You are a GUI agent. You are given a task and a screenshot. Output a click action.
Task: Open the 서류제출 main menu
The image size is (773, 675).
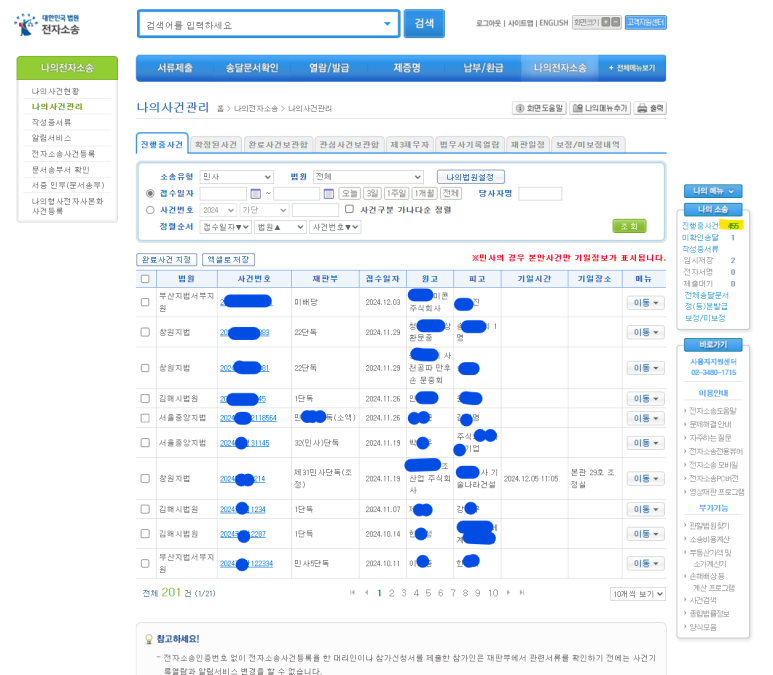coord(175,68)
